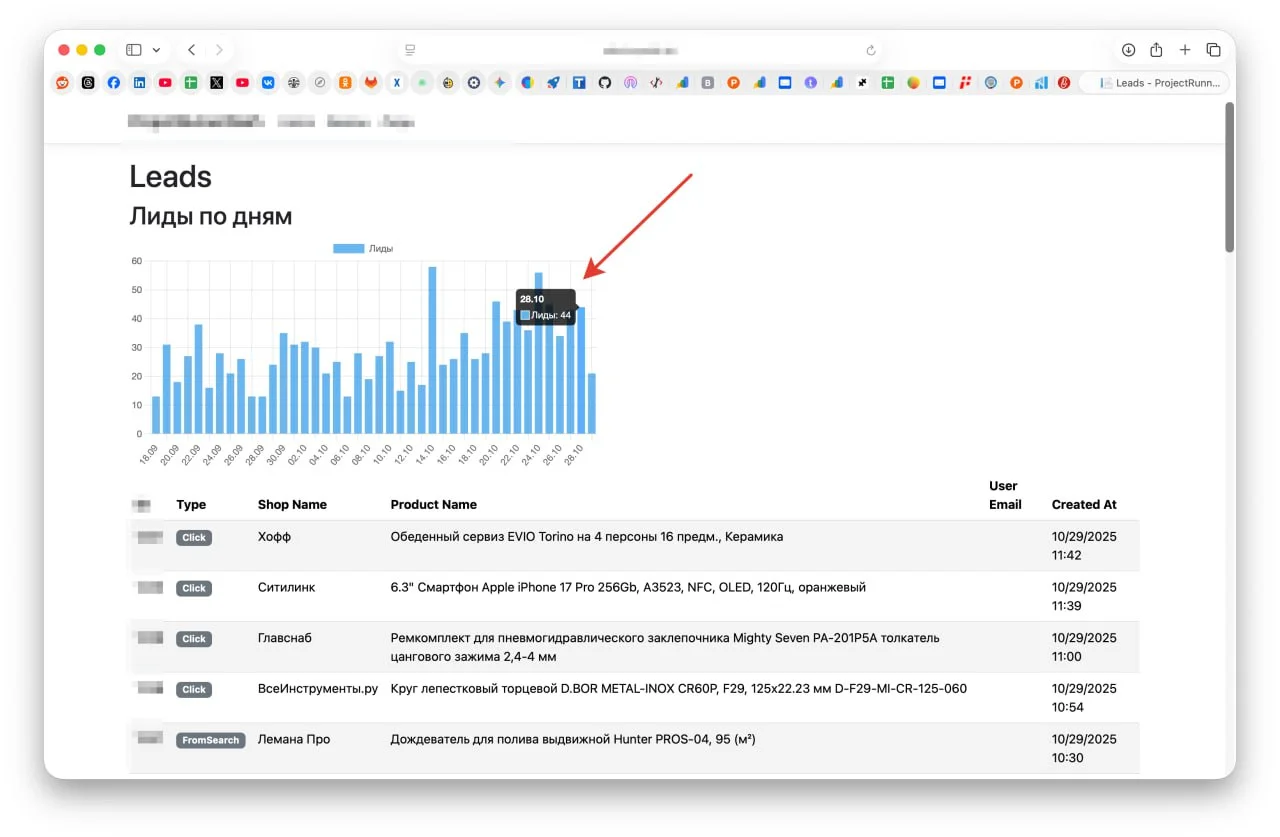
Task: Open a new tab with plus button
Action: [x=1185, y=50]
